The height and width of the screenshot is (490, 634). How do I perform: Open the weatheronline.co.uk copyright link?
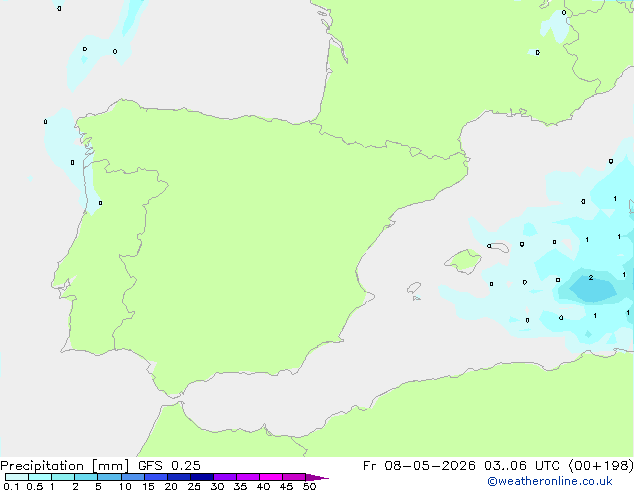tap(550, 481)
